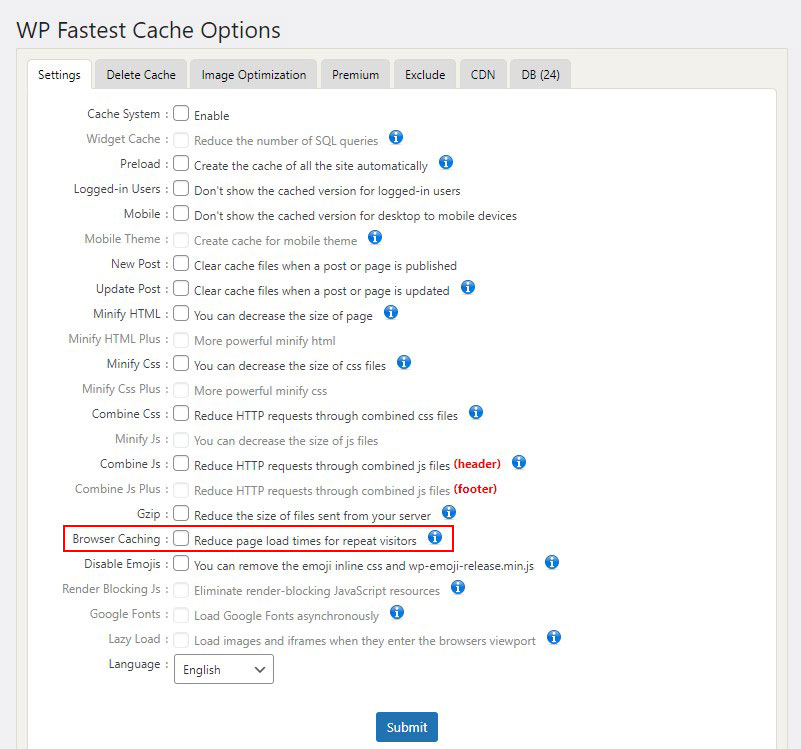
Task: Tick the Combine Js checkbox
Action: [181, 463]
